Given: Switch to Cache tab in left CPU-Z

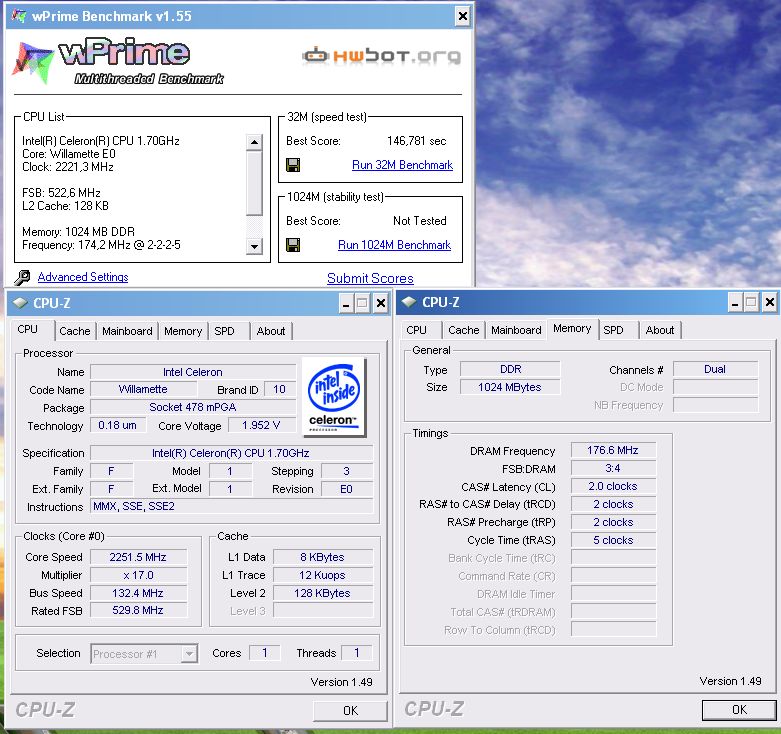Looking at the screenshot, I should click(x=75, y=331).
